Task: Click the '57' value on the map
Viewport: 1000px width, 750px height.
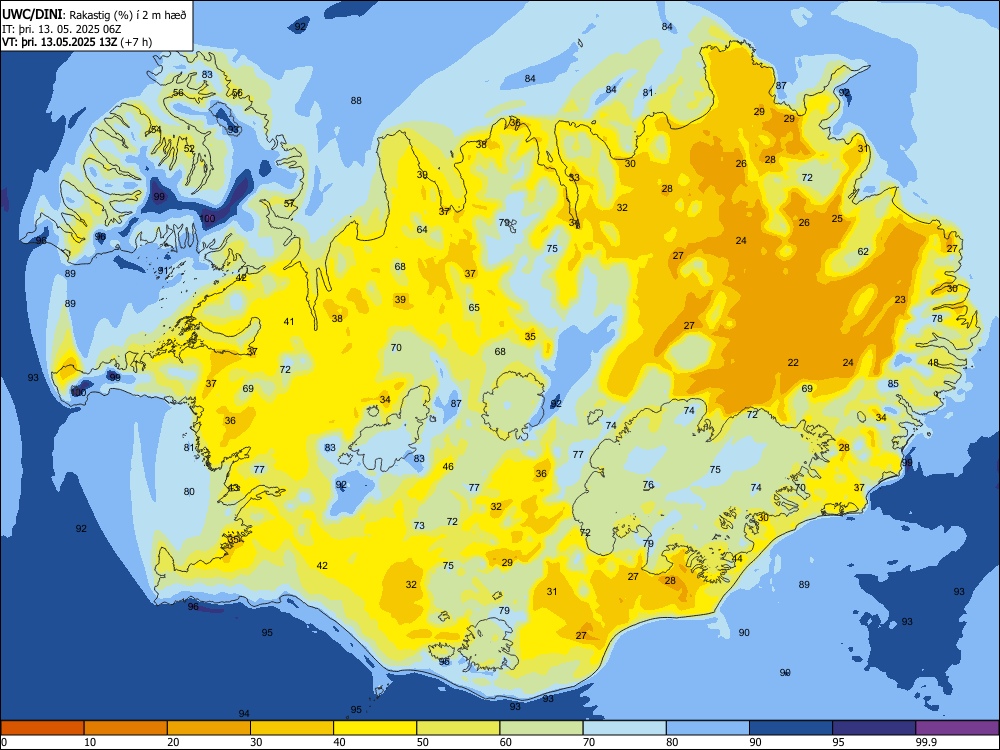Action: pyautogui.click(x=290, y=203)
